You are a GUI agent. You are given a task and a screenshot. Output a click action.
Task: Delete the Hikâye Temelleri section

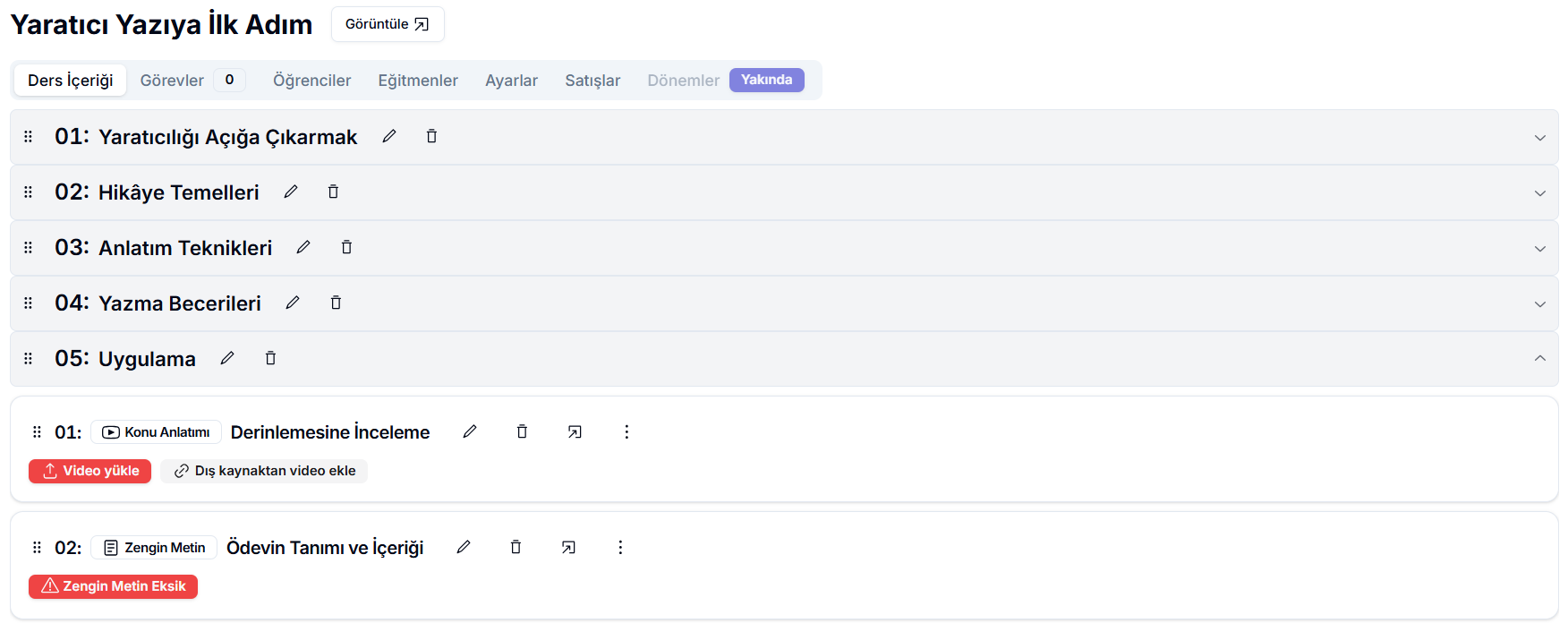pos(333,192)
